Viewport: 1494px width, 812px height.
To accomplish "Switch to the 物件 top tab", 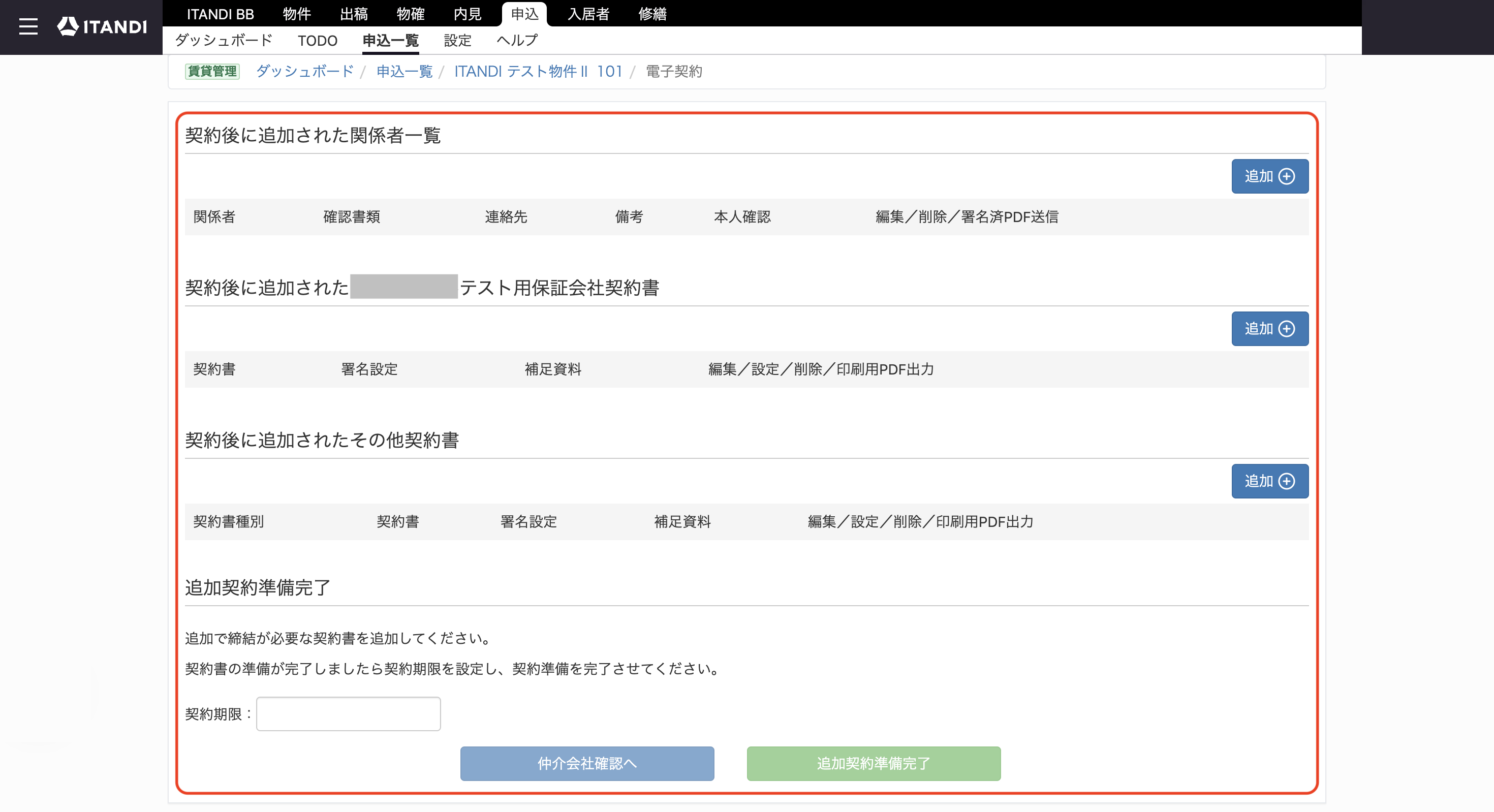I will pyautogui.click(x=297, y=14).
